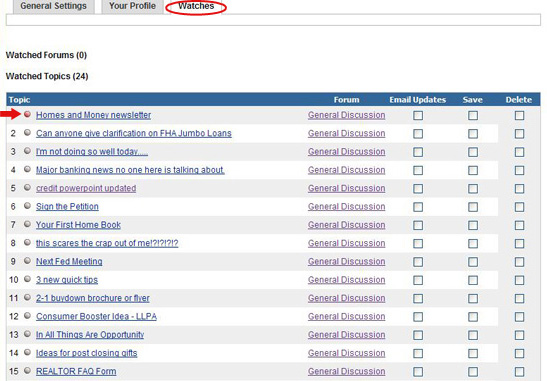Check Delete for Major banking news topic
The width and height of the screenshot is (547, 381).
click(519, 170)
